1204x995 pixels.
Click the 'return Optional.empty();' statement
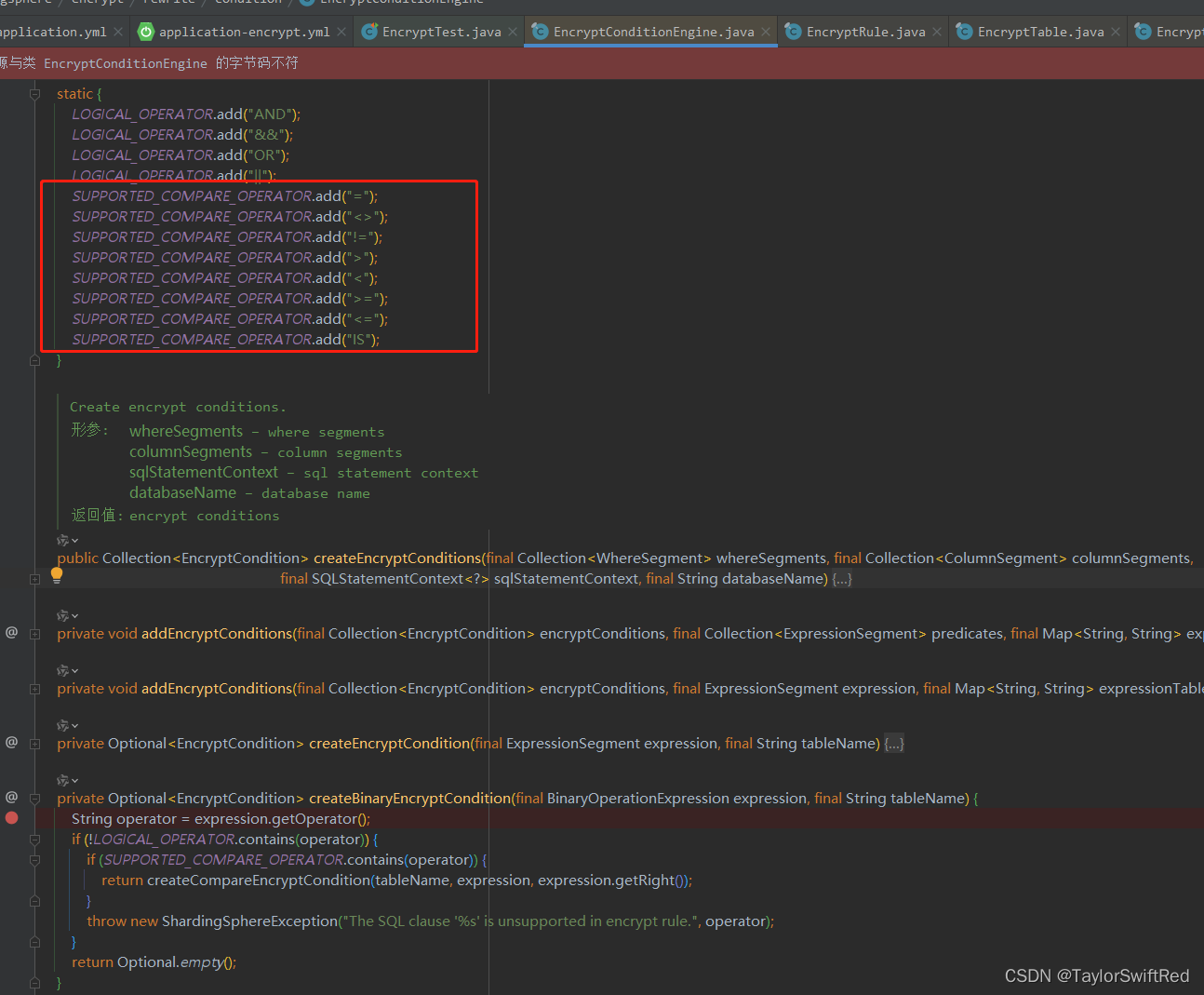(154, 961)
